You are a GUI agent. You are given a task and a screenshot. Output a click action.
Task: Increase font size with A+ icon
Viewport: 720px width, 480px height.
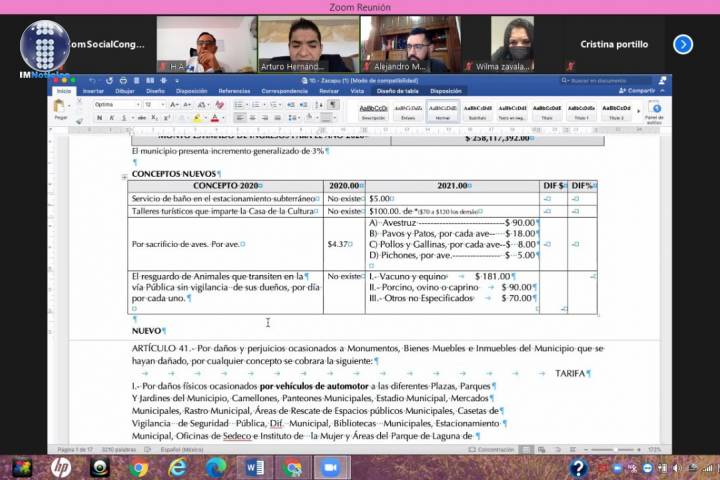click(x=174, y=105)
